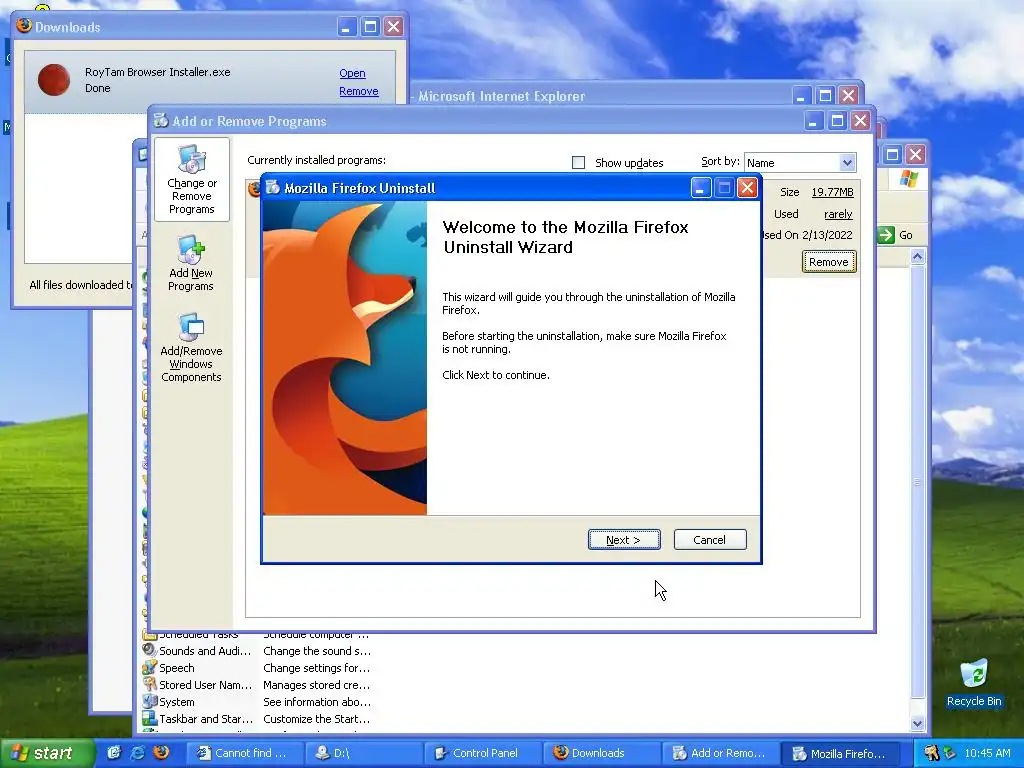Minimize the Microsoft Internet Explorer window

click(801, 96)
